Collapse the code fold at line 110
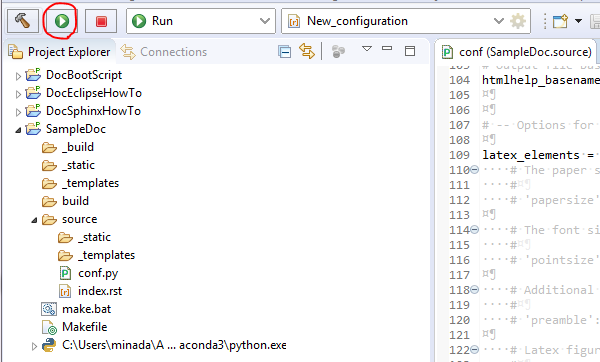This screenshot has width=600, height=362. tap(474, 170)
